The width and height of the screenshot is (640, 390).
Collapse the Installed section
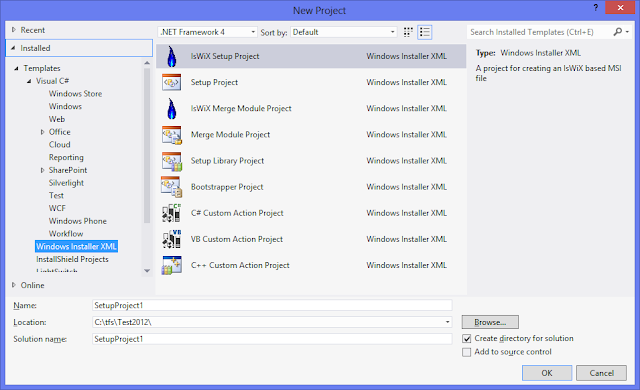[13, 48]
